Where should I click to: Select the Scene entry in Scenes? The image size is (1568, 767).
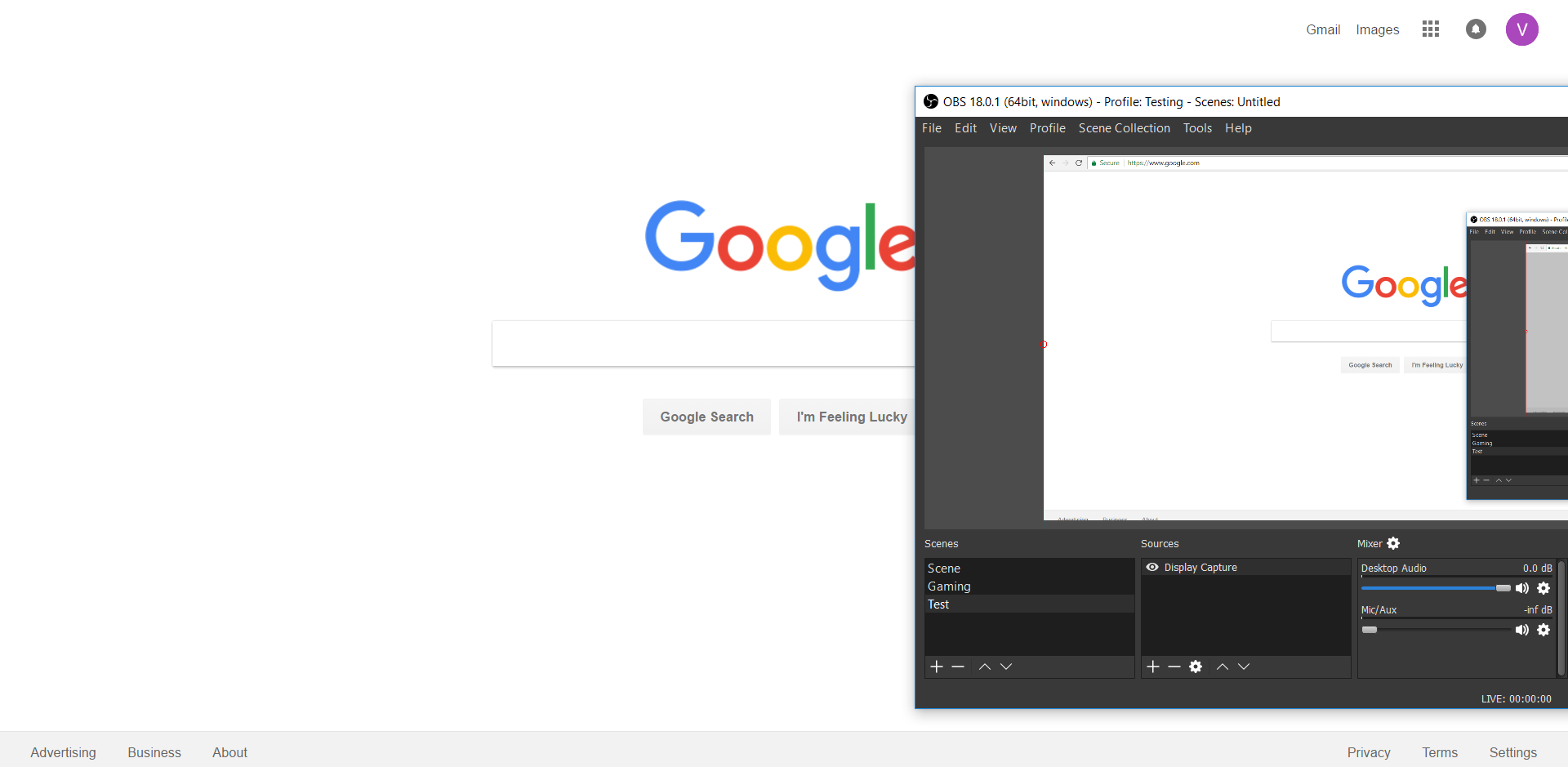1029,568
